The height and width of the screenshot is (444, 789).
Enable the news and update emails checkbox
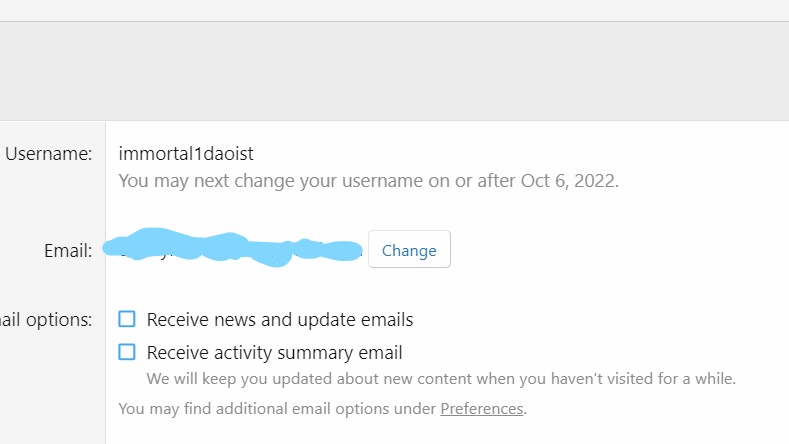click(x=127, y=319)
